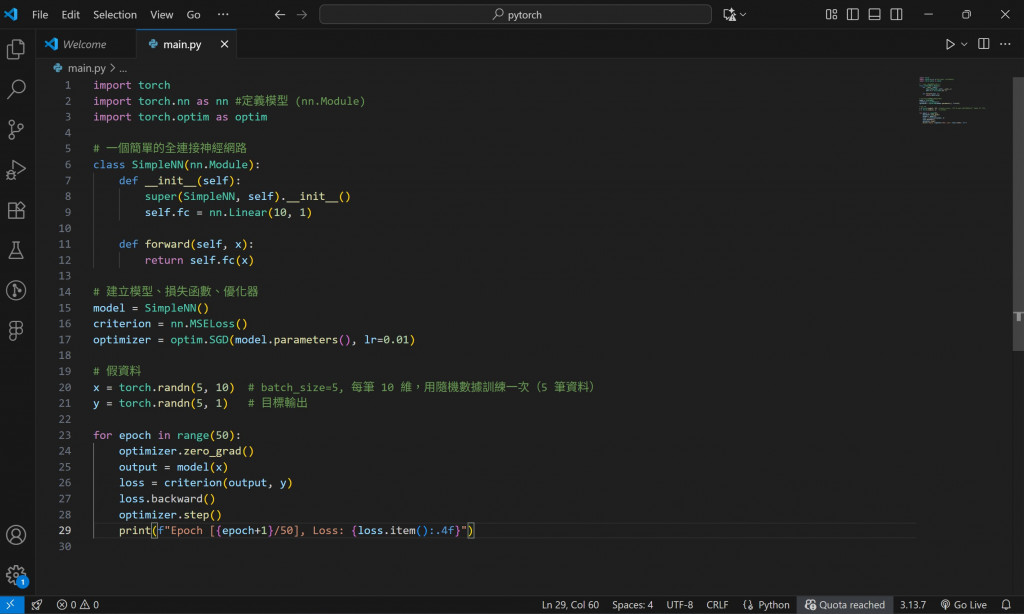Expand the Run options dropdown arrow
Image resolution: width=1024 pixels, height=614 pixels.
tap(964, 44)
